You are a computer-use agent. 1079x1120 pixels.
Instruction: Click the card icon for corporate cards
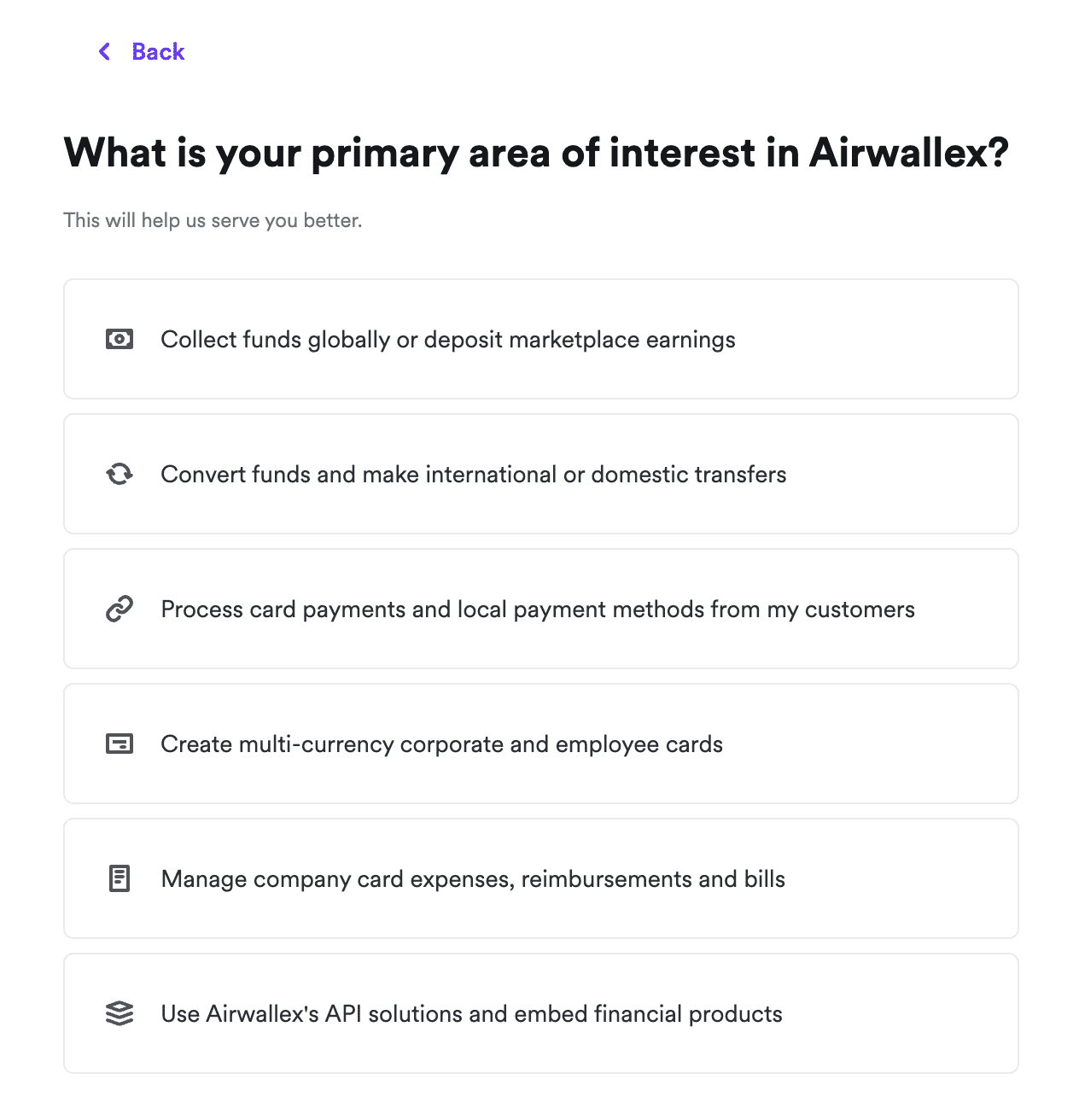coord(120,744)
